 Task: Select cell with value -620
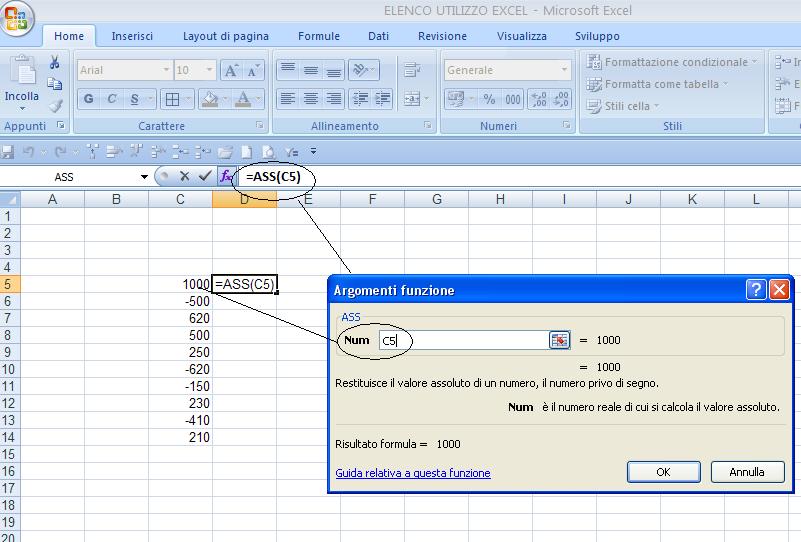pyautogui.click(x=181, y=369)
